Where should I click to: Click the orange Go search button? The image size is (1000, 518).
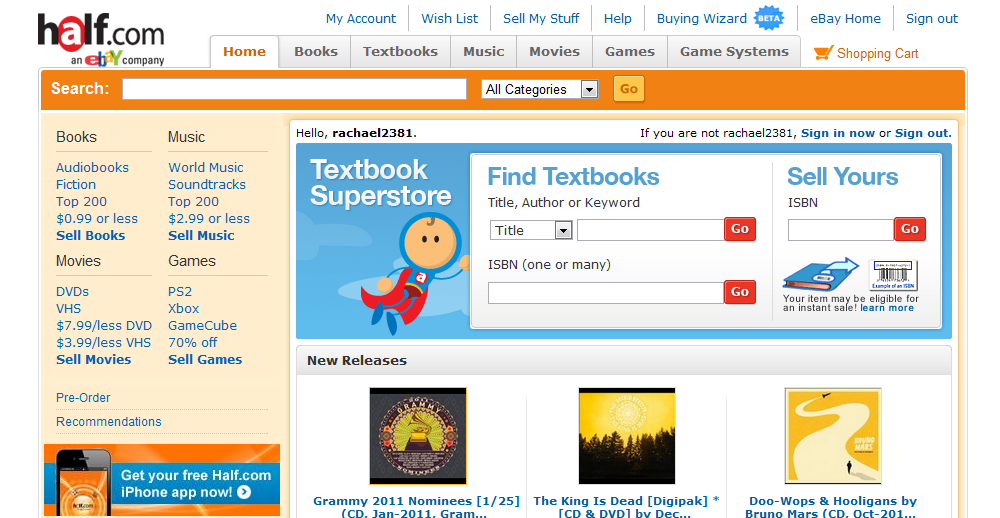pyautogui.click(x=629, y=89)
